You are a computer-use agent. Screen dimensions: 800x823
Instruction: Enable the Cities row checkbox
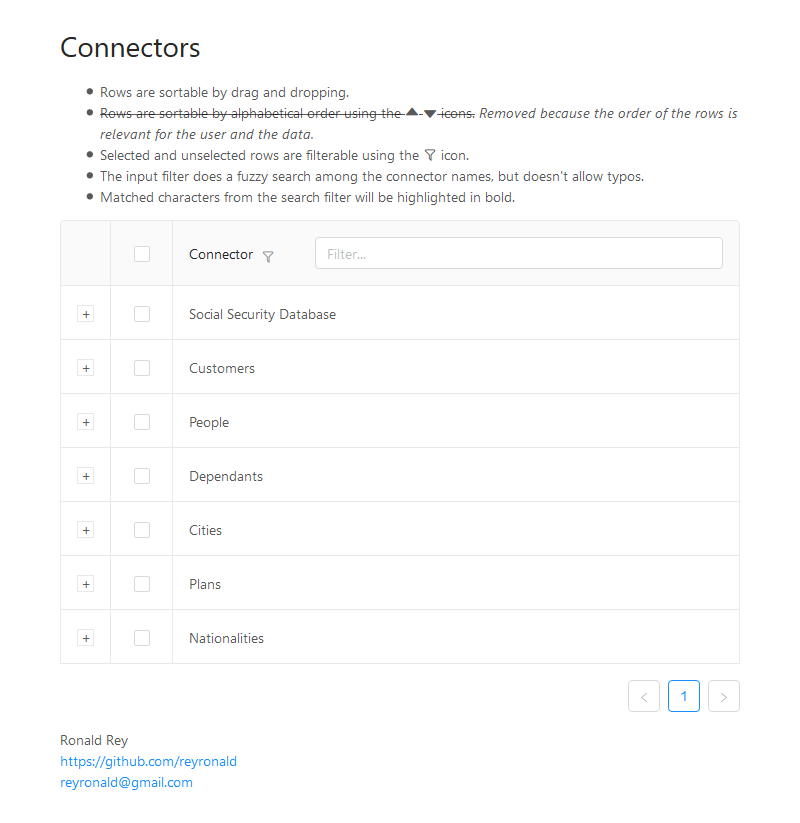142,530
